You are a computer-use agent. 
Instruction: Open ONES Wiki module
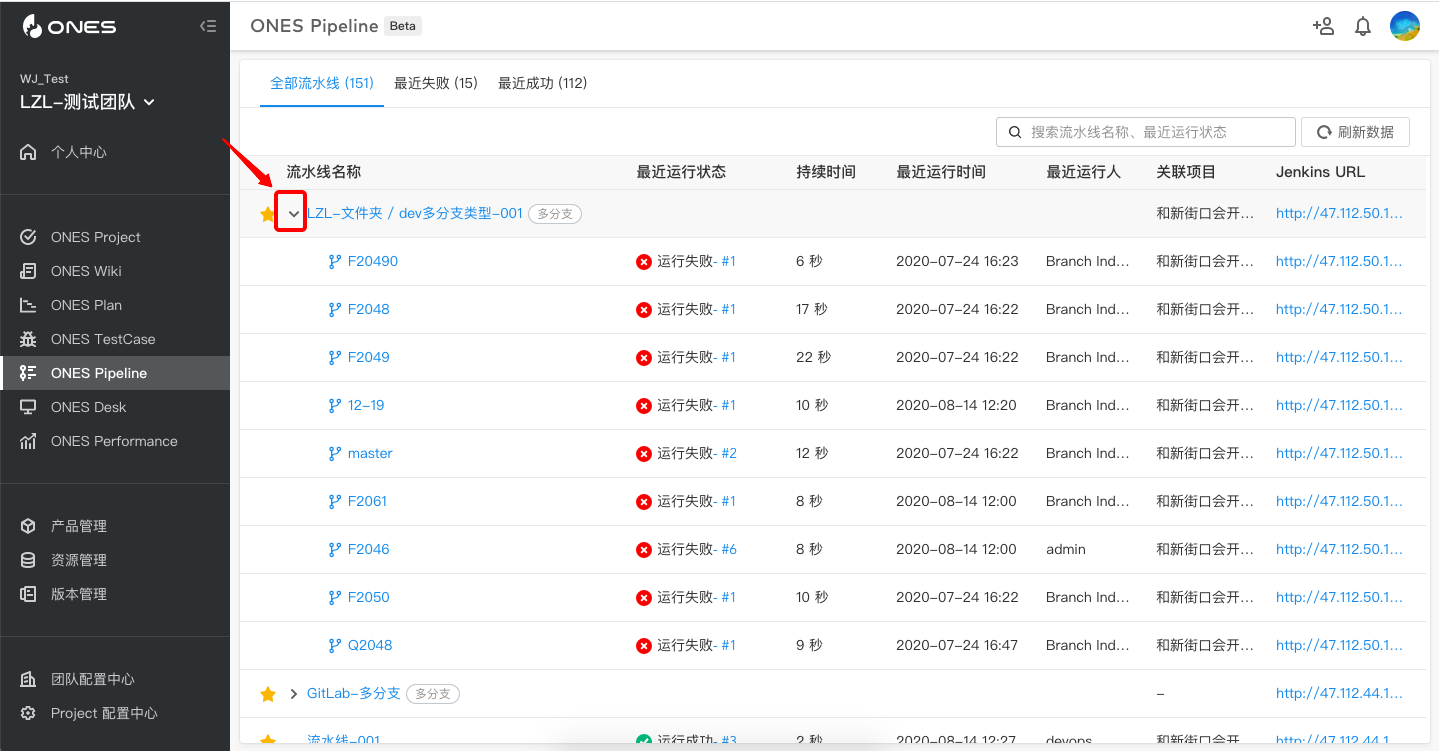(115, 271)
